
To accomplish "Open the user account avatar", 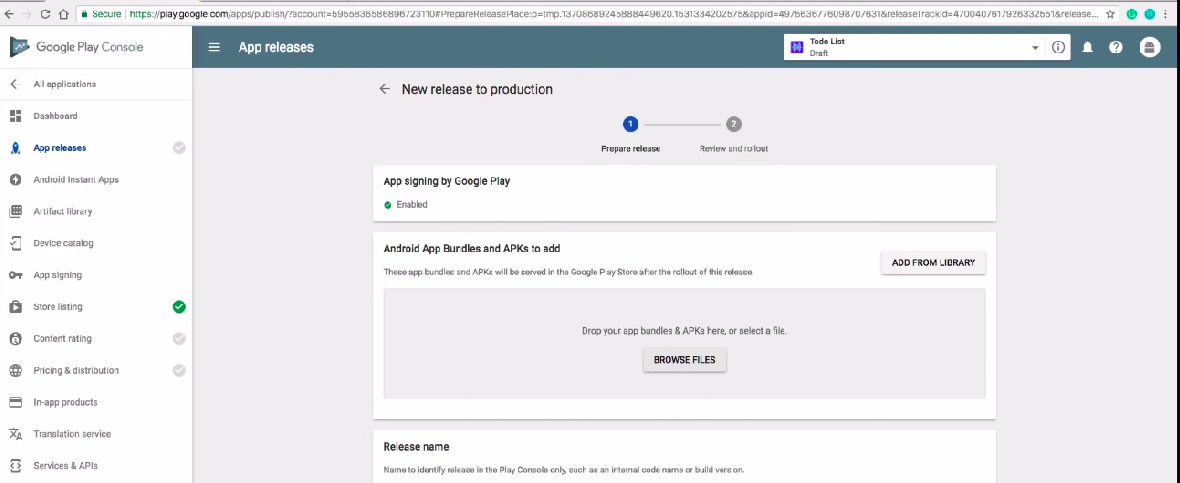I will tap(1150, 47).
